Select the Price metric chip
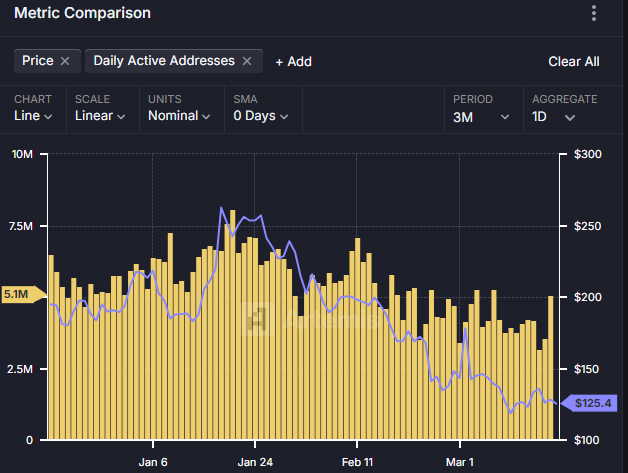This screenshot has width=628, height=473. click(x=39, y=61)
